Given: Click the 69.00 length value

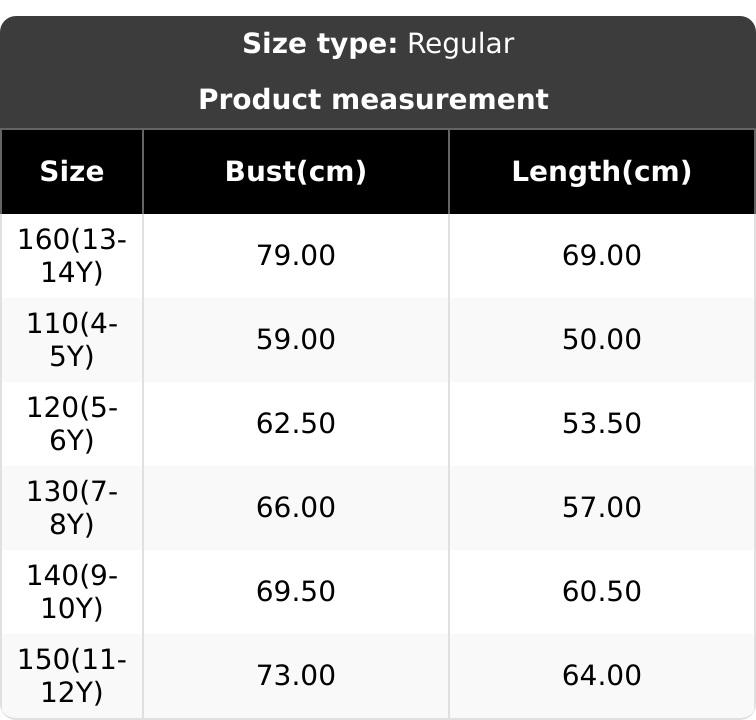Looking at the screenshot, I should pyautogui.click(x=601, y=256).
